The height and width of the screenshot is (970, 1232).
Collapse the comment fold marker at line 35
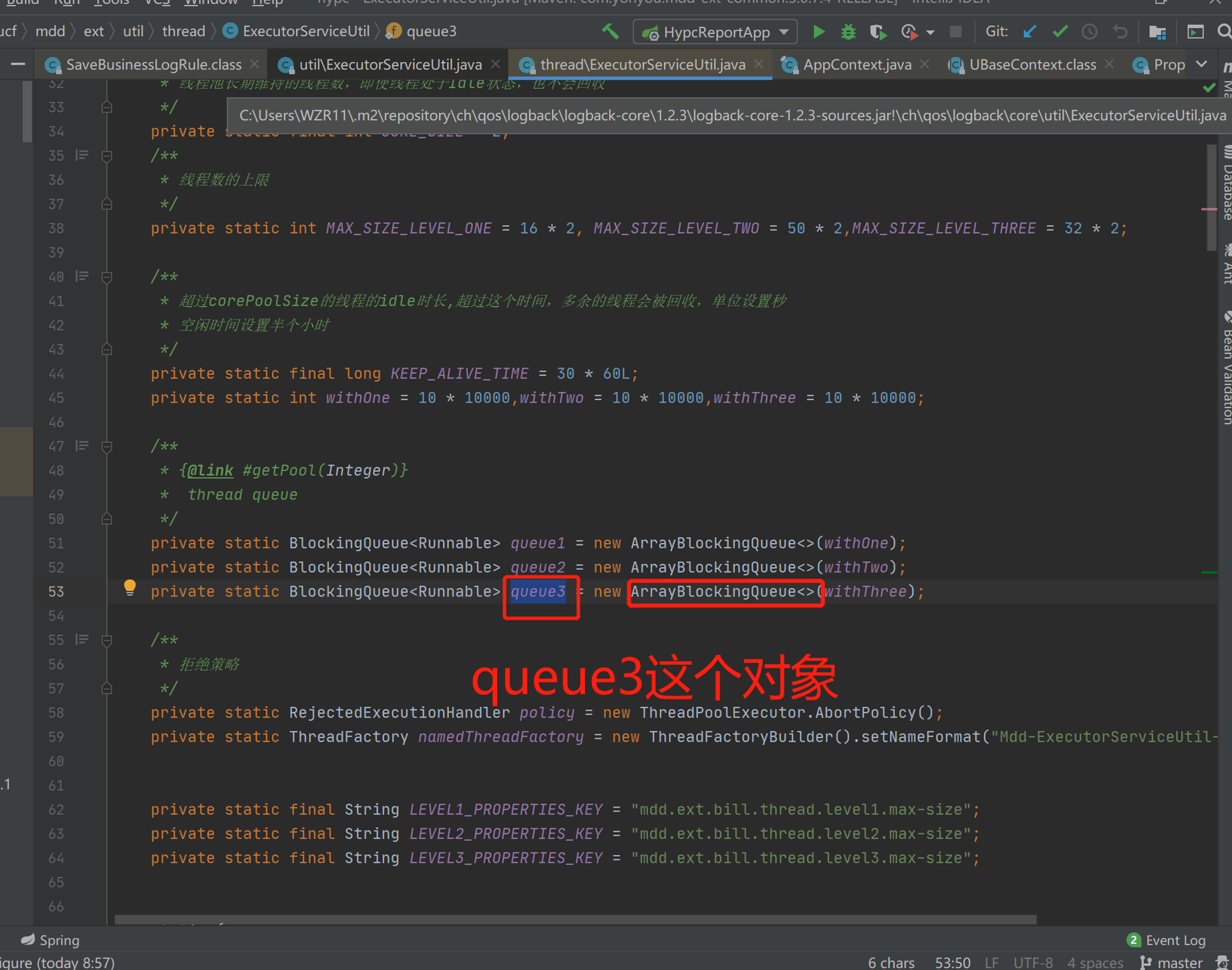tap(107, 156)
